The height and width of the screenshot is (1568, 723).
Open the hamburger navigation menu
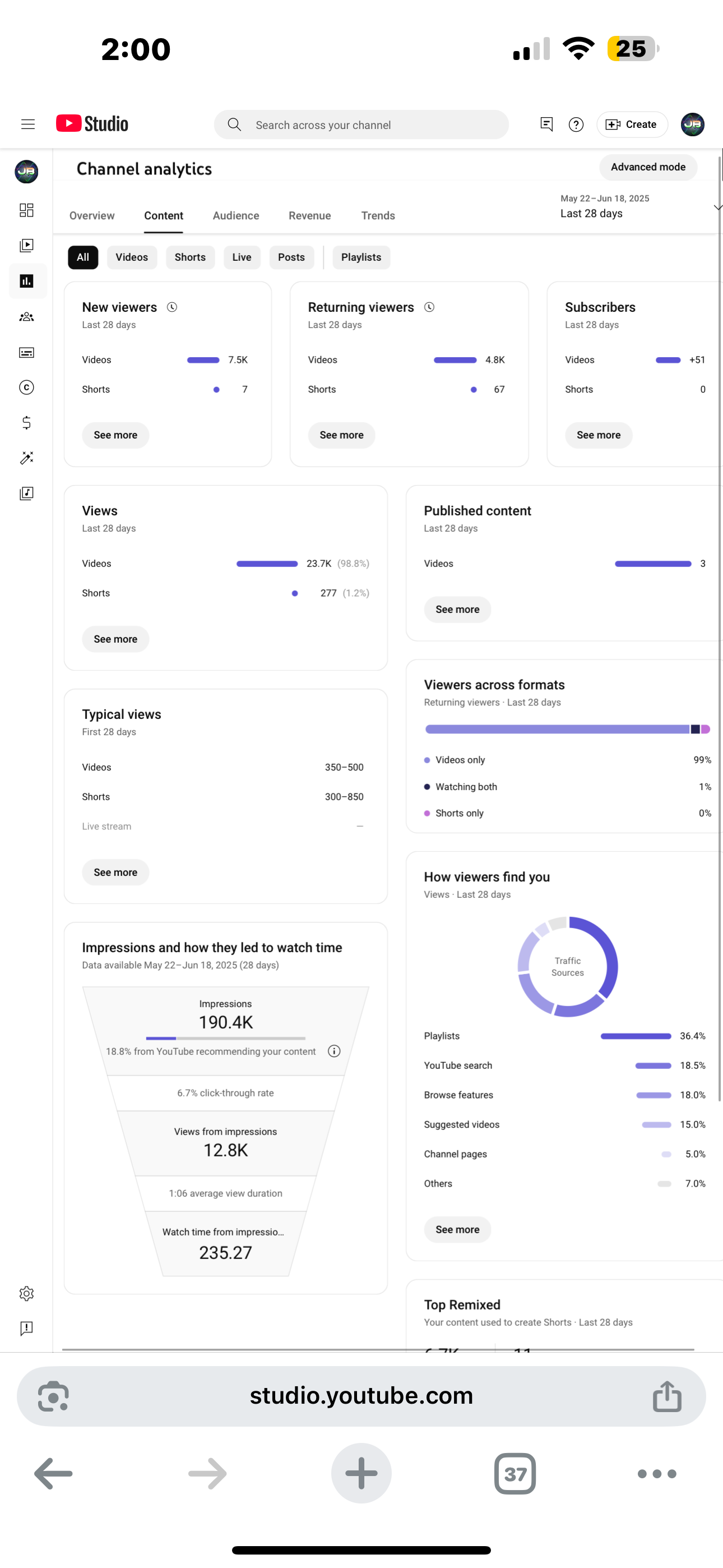(28, 124)
